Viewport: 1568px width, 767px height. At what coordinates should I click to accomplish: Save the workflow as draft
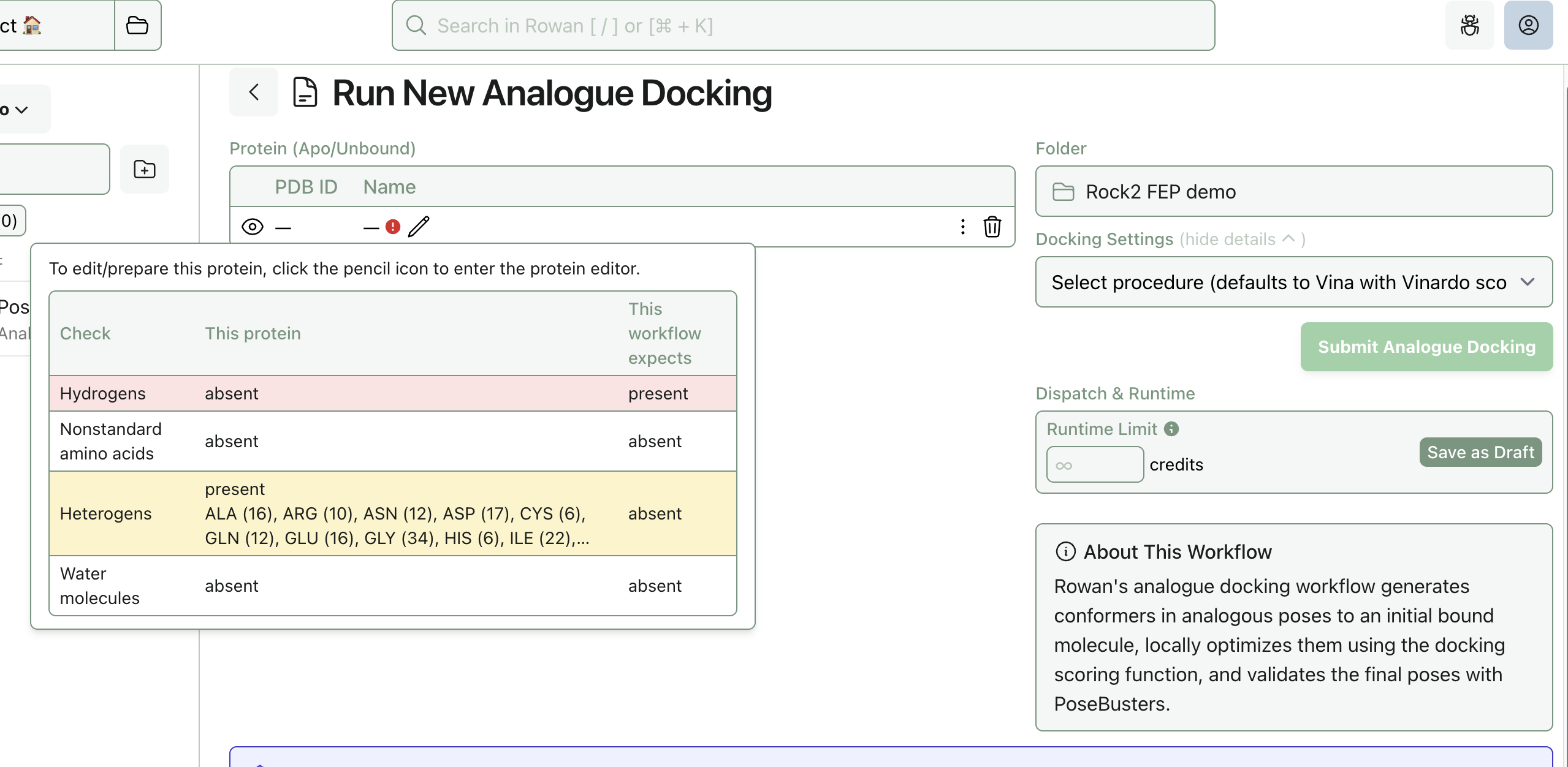click(x=1480, y=452)
